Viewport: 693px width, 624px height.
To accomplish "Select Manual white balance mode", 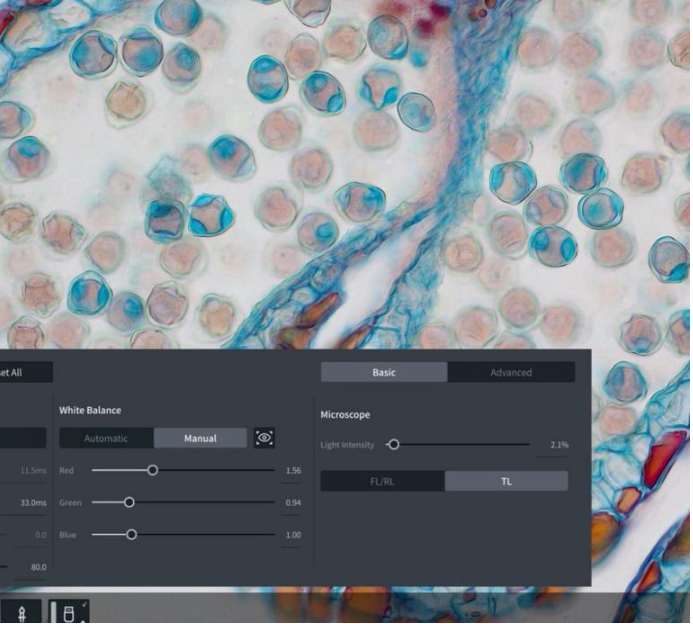I will [200, 438].
